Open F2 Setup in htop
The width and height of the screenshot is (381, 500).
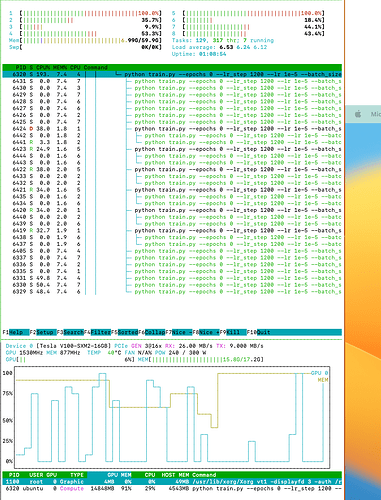(42, 332)
